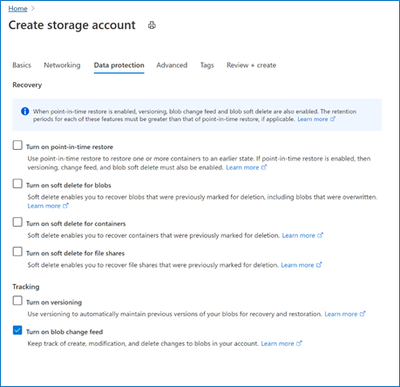Select the Tags tab
The width and height of the screenshot is (400, 387).
coord(207,65)
